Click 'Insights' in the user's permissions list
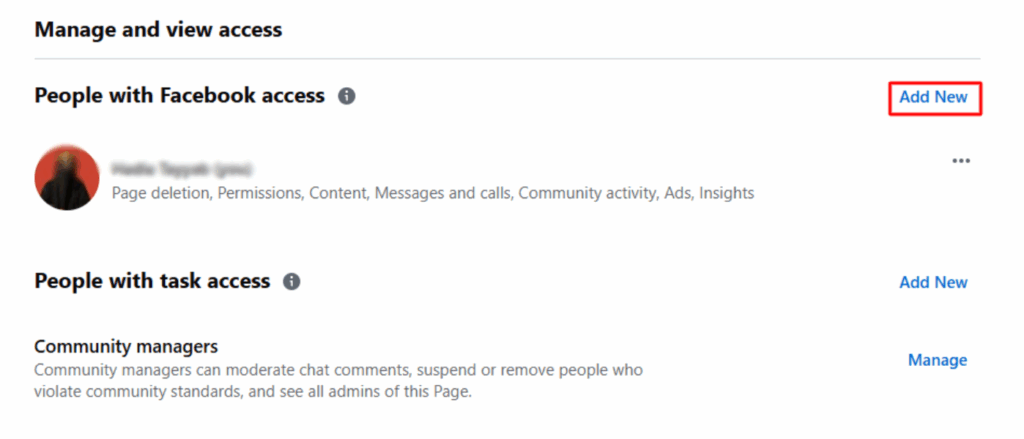 pyautogui.click(x=725, y=193)
